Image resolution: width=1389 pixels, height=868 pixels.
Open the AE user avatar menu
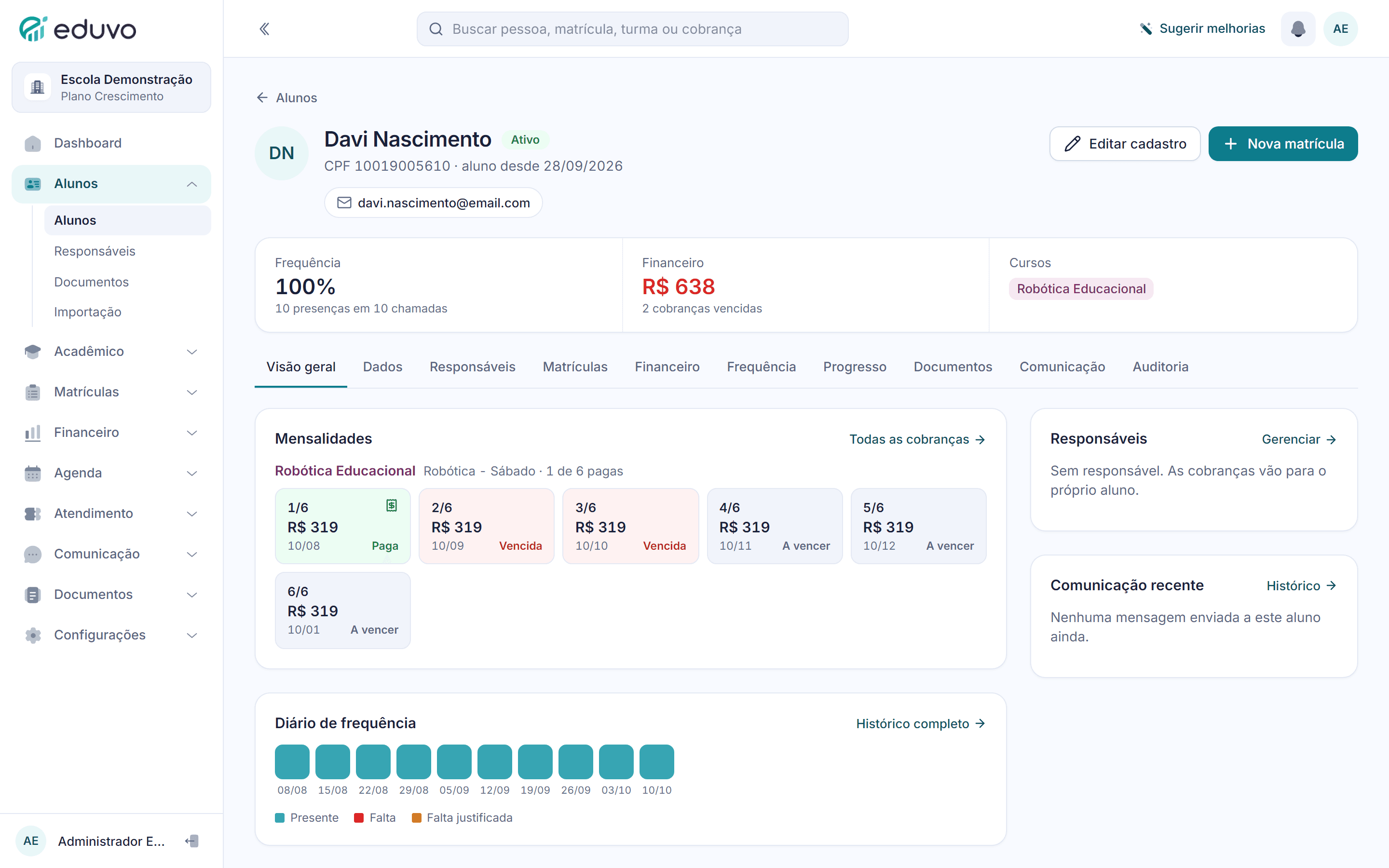pyautogui.click(x=1340, y=29)
